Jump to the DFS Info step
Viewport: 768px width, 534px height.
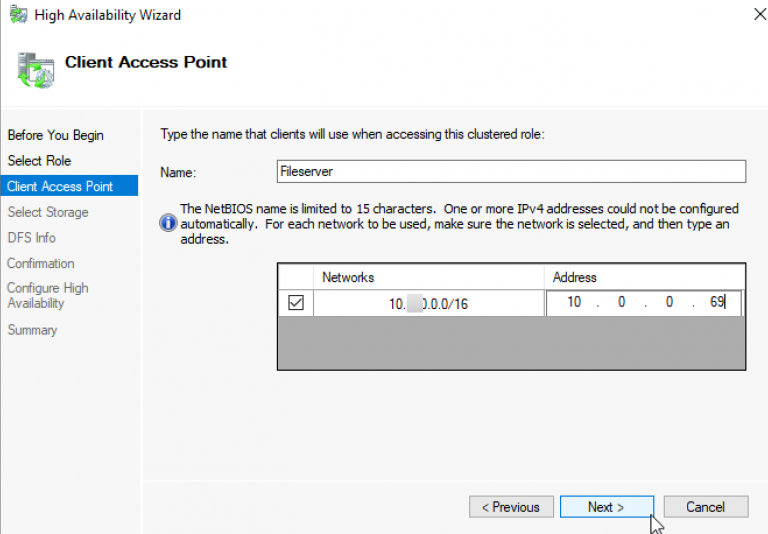tap(32, 238)
